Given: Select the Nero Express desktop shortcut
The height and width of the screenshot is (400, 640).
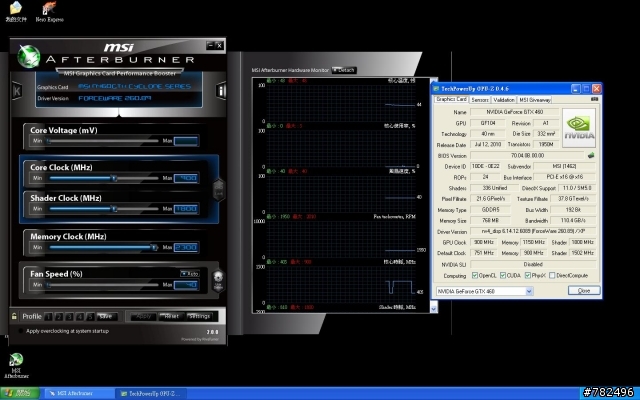Looking at the screenshot, I should point(49,11).
